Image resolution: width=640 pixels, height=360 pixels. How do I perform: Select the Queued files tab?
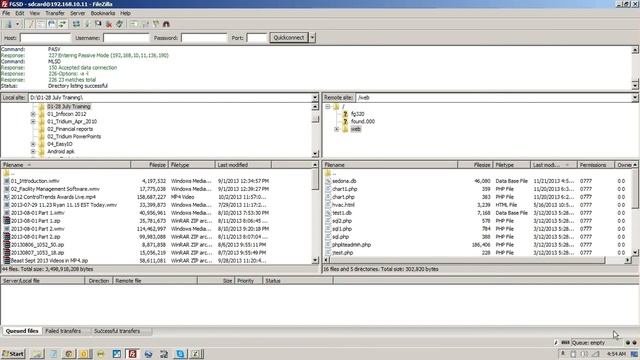22,331
